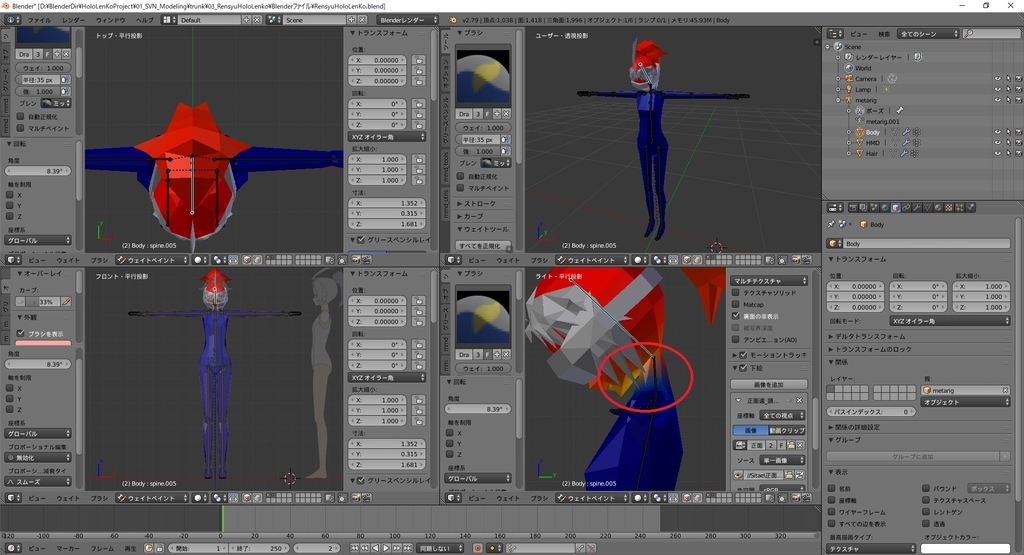Expand the Body item in outliner tree
1024x555 pixels.
point(848,132)
